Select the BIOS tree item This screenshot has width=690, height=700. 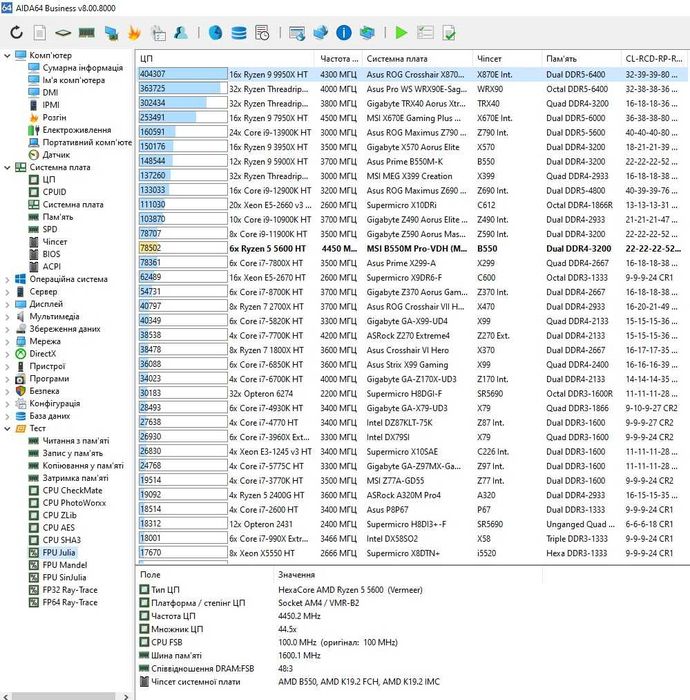click(51, 254)
